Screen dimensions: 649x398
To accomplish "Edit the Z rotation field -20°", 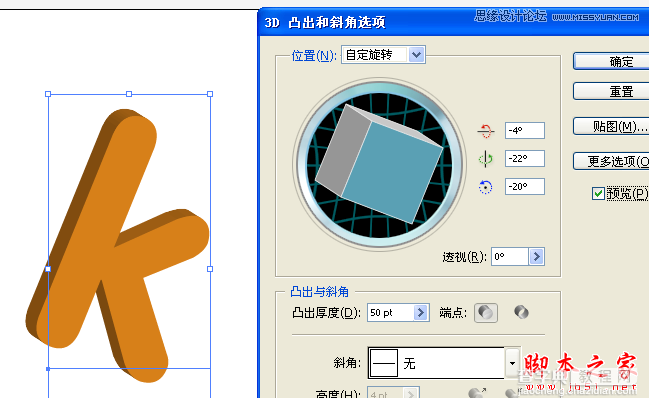I will (x=524, y=187).
